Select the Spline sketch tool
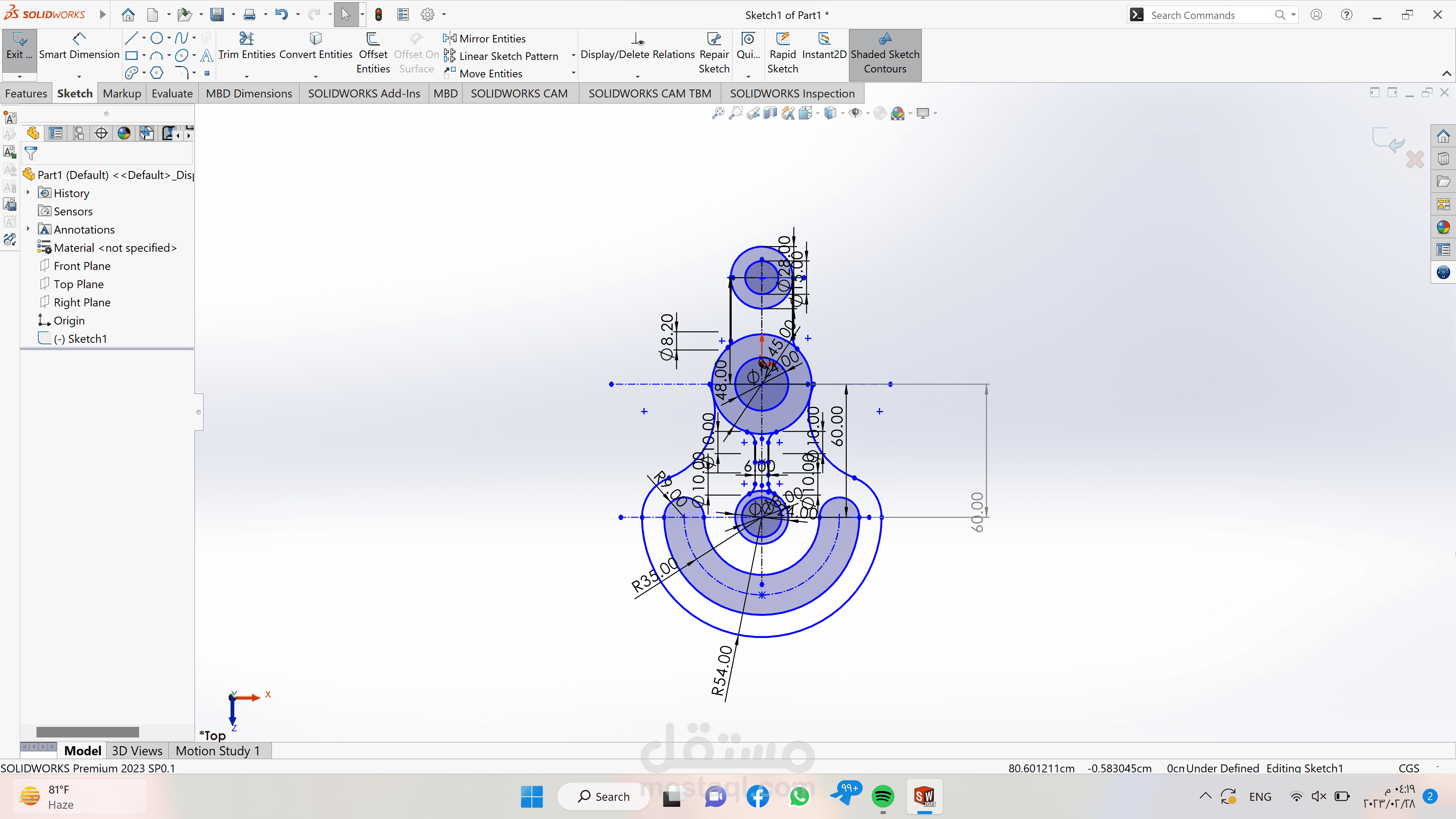This screenshot has height=819, width=1456. (182, 38)
